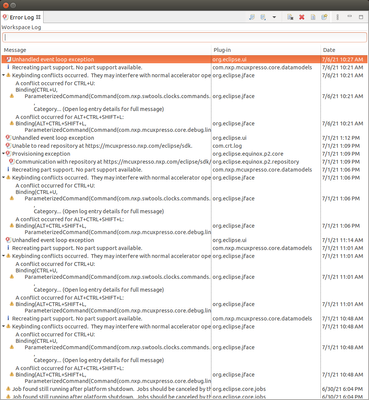This screenshot has width=369, height=400.
Task: Select Unhandled event loop exception at 10:27 AM
Action: tap(184, 59)
